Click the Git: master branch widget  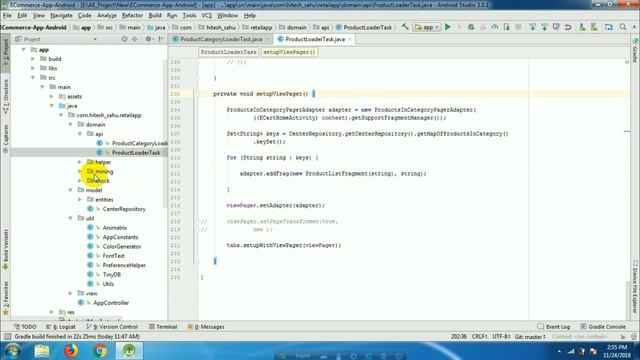point(530,337)
